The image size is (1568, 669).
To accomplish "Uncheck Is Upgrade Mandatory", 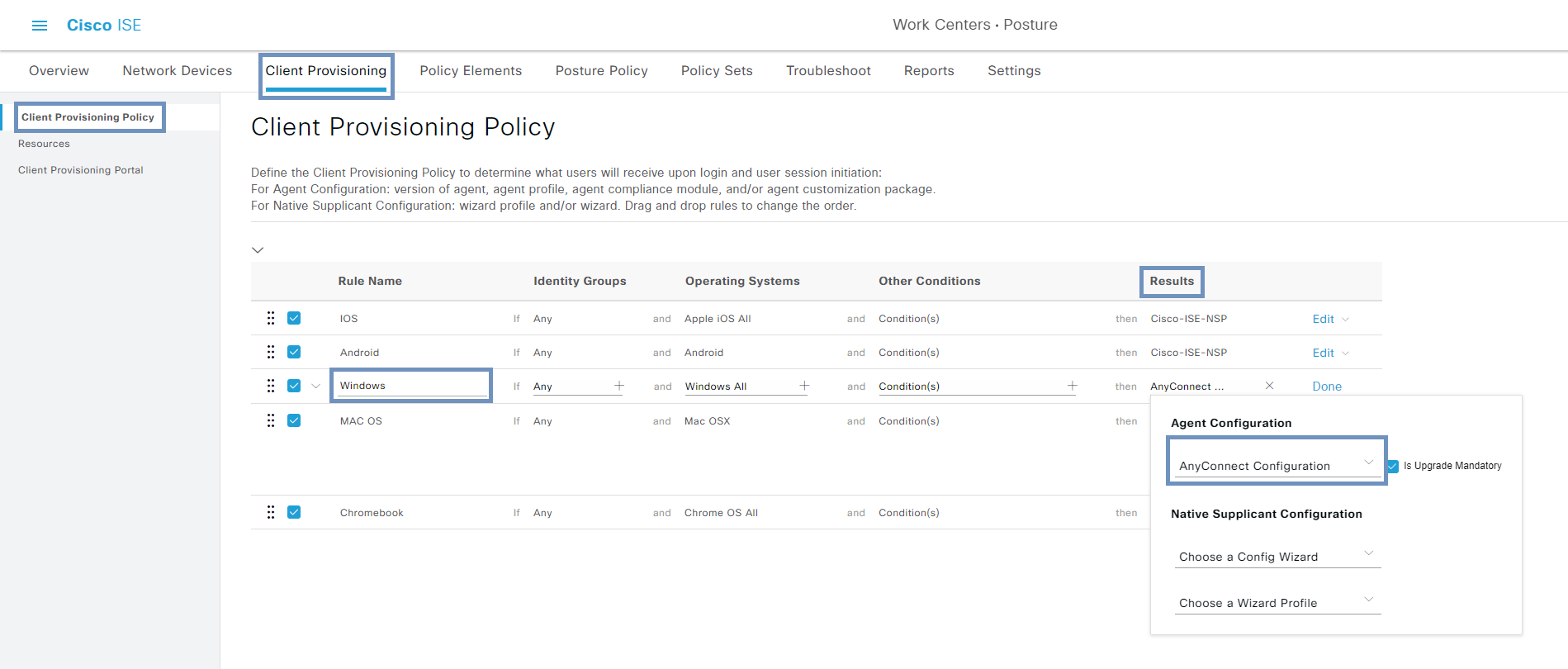I will click(1393, 466).
